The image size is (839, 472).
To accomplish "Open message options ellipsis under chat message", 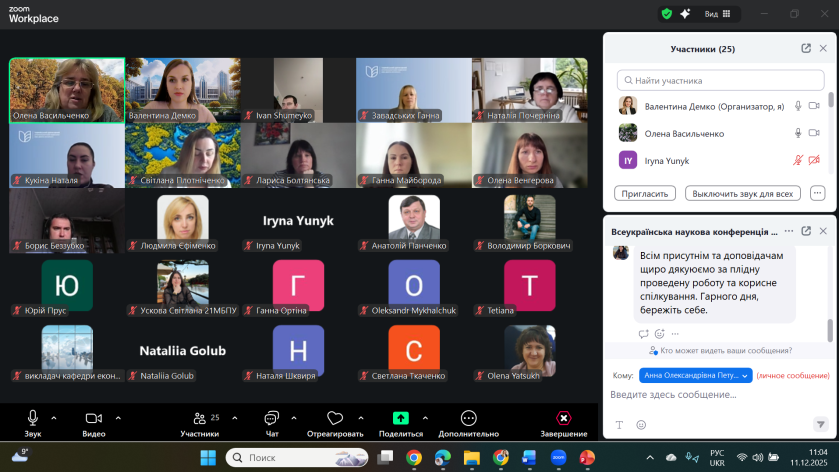I will tap(675, 334).
